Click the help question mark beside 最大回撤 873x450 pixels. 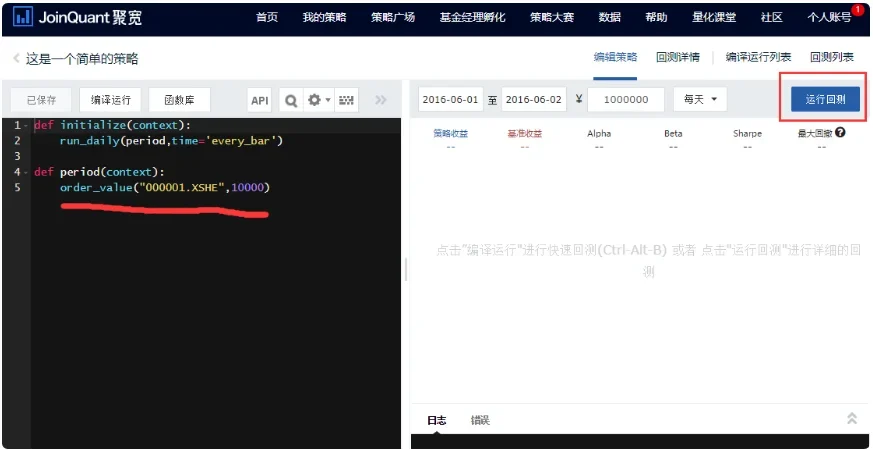(x=840, y=133)
